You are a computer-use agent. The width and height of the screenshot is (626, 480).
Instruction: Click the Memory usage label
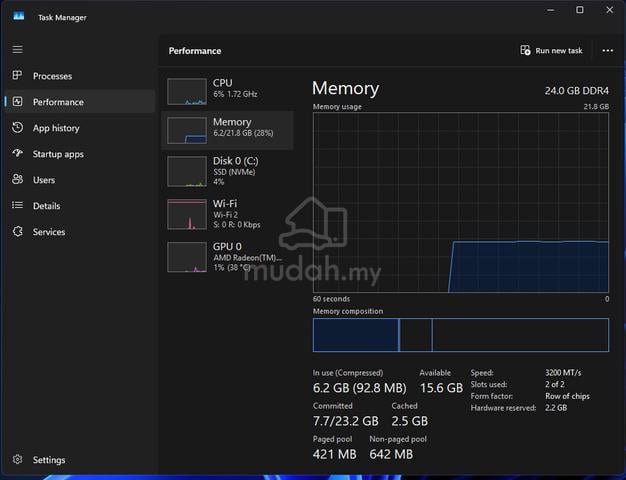click(337, 107)
